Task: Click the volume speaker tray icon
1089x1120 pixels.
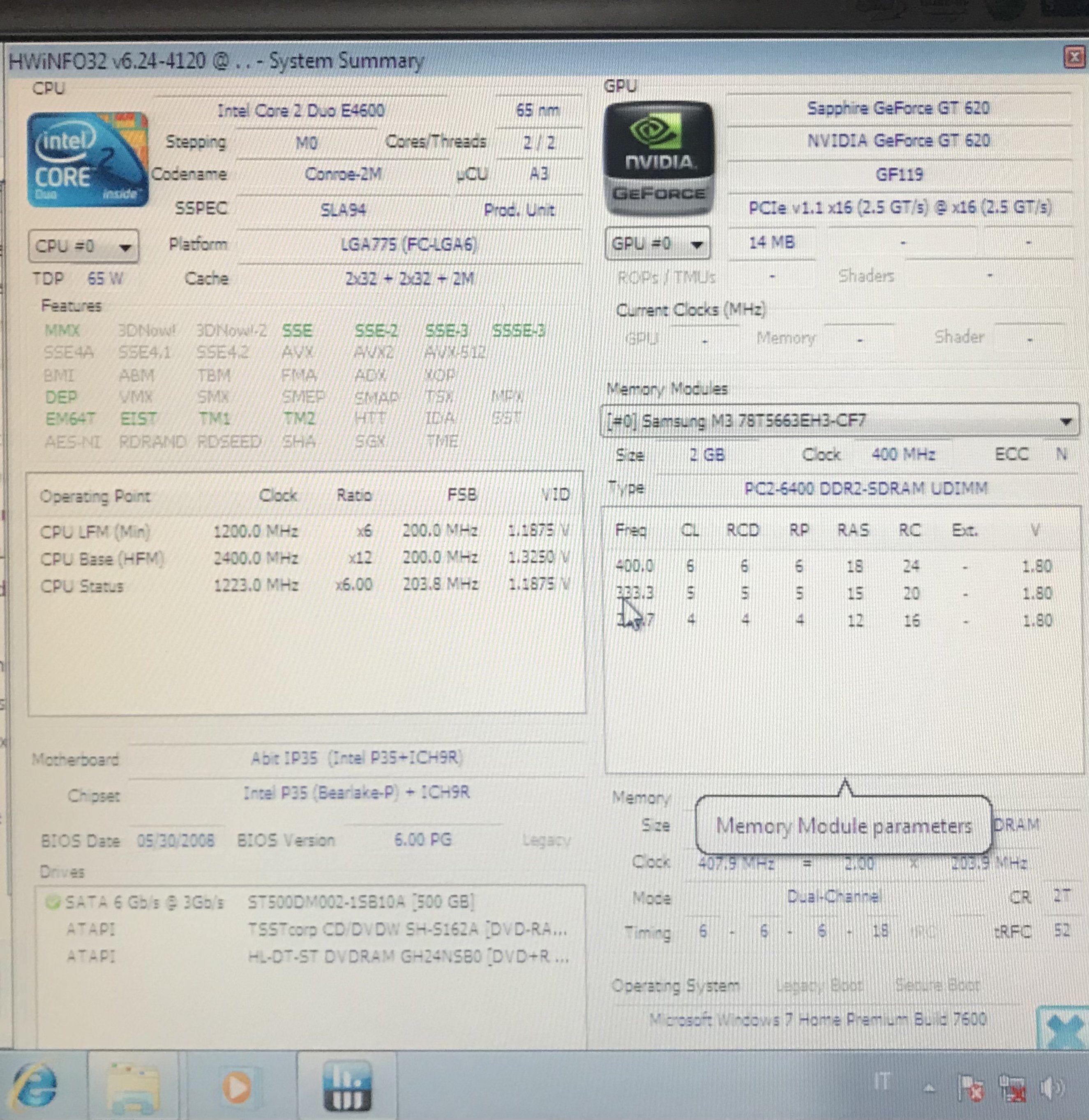Action: (x=1052, y=1088)
